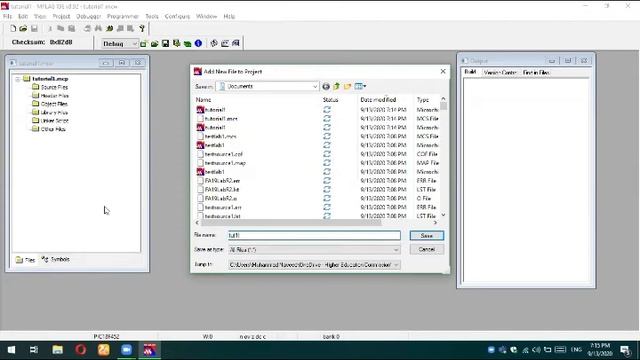This screenshot has height=360, width=640.
Task: Click PIC18F452 in the status bar
Action: point(107,336)
